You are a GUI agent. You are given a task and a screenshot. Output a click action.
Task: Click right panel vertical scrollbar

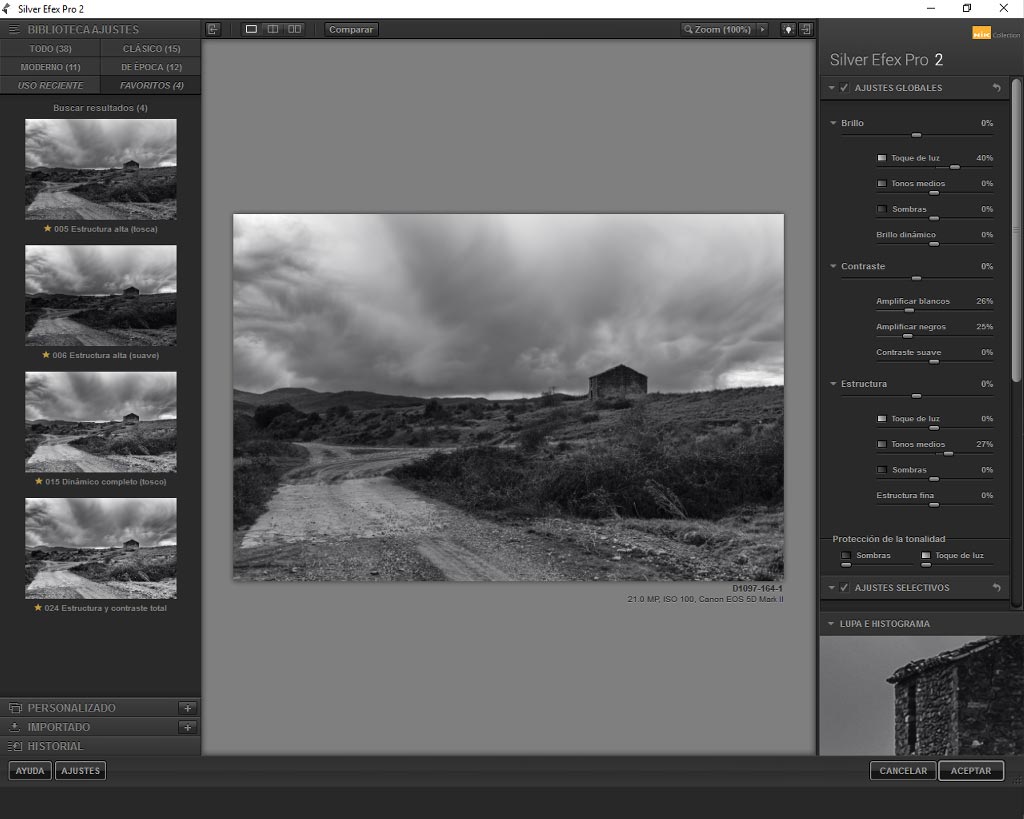1016,230
